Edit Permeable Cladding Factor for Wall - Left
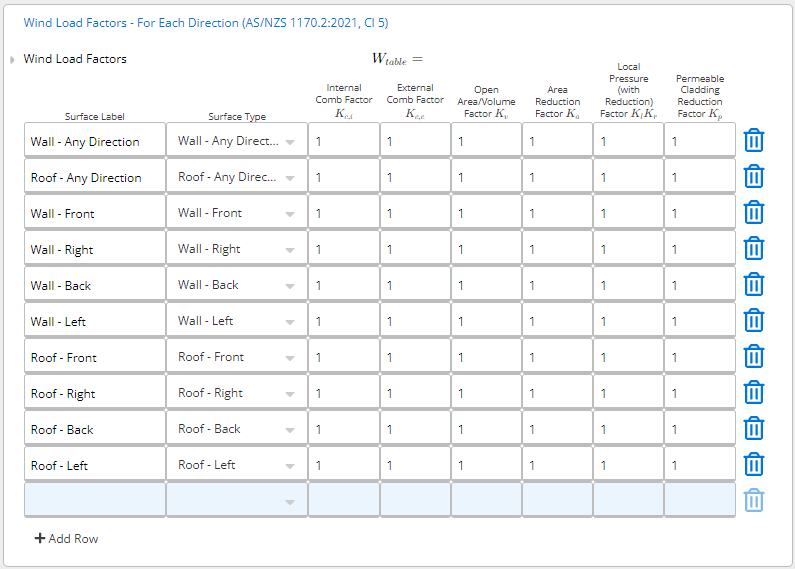This screenshot has height=569, width=795. tap(700, 319)
